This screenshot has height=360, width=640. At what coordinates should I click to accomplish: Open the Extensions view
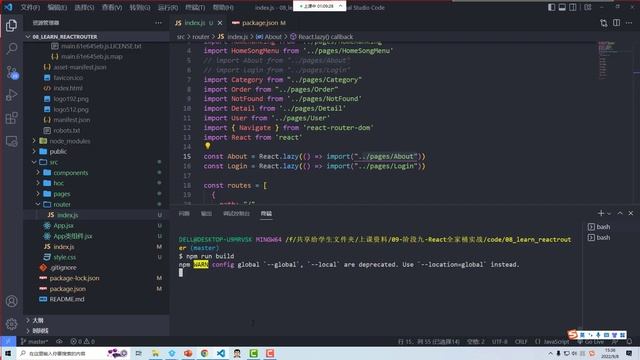coord(11,118)
